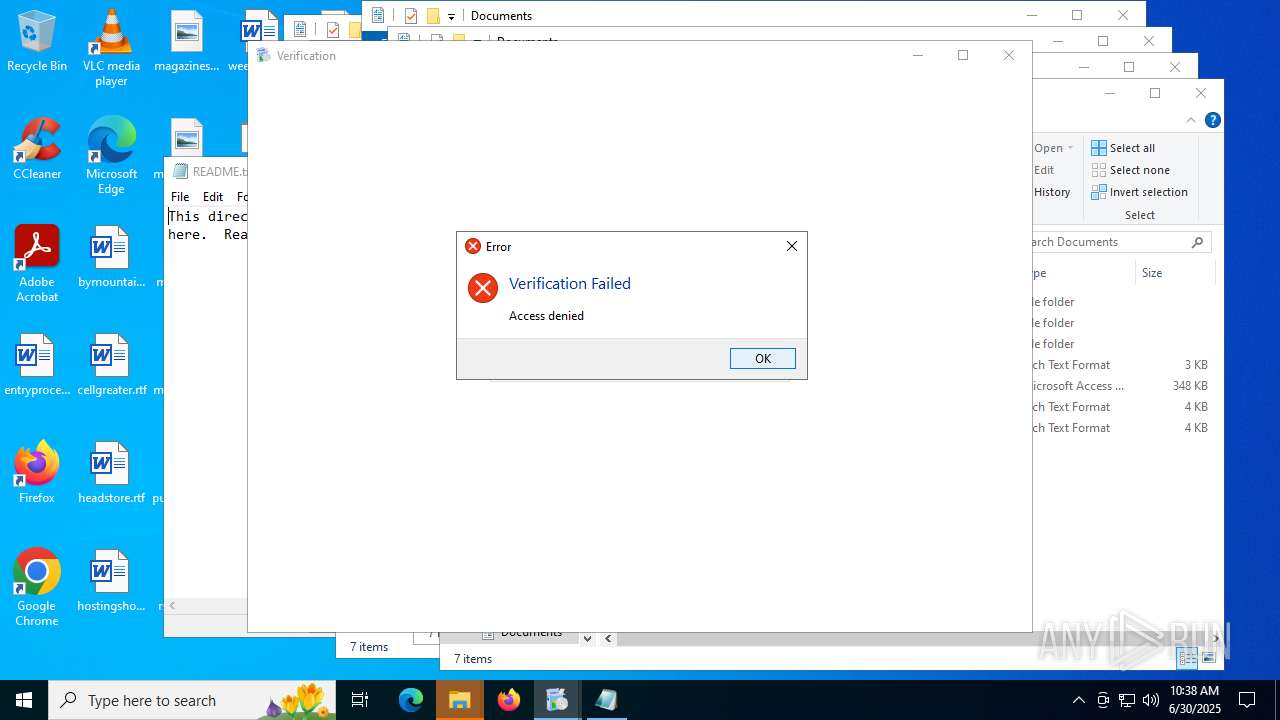Select the magazines... image file on desktop
The image size is (1280, 720).
(x=187, y=42)
